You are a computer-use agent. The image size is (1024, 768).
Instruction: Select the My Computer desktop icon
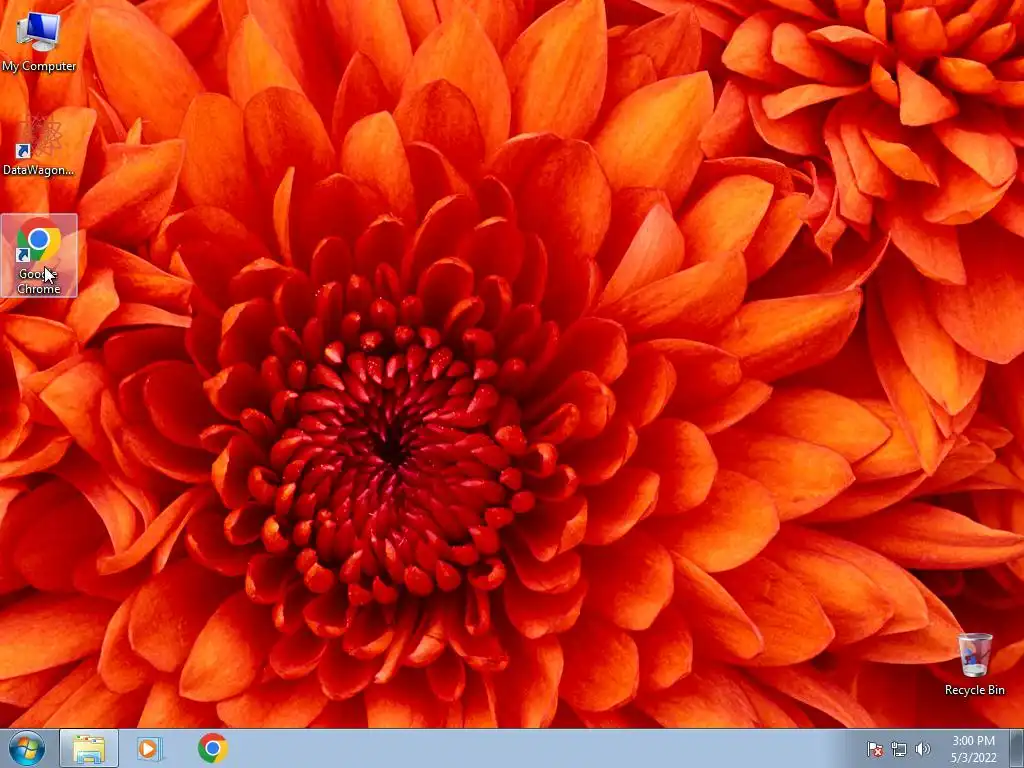(39, 42)
